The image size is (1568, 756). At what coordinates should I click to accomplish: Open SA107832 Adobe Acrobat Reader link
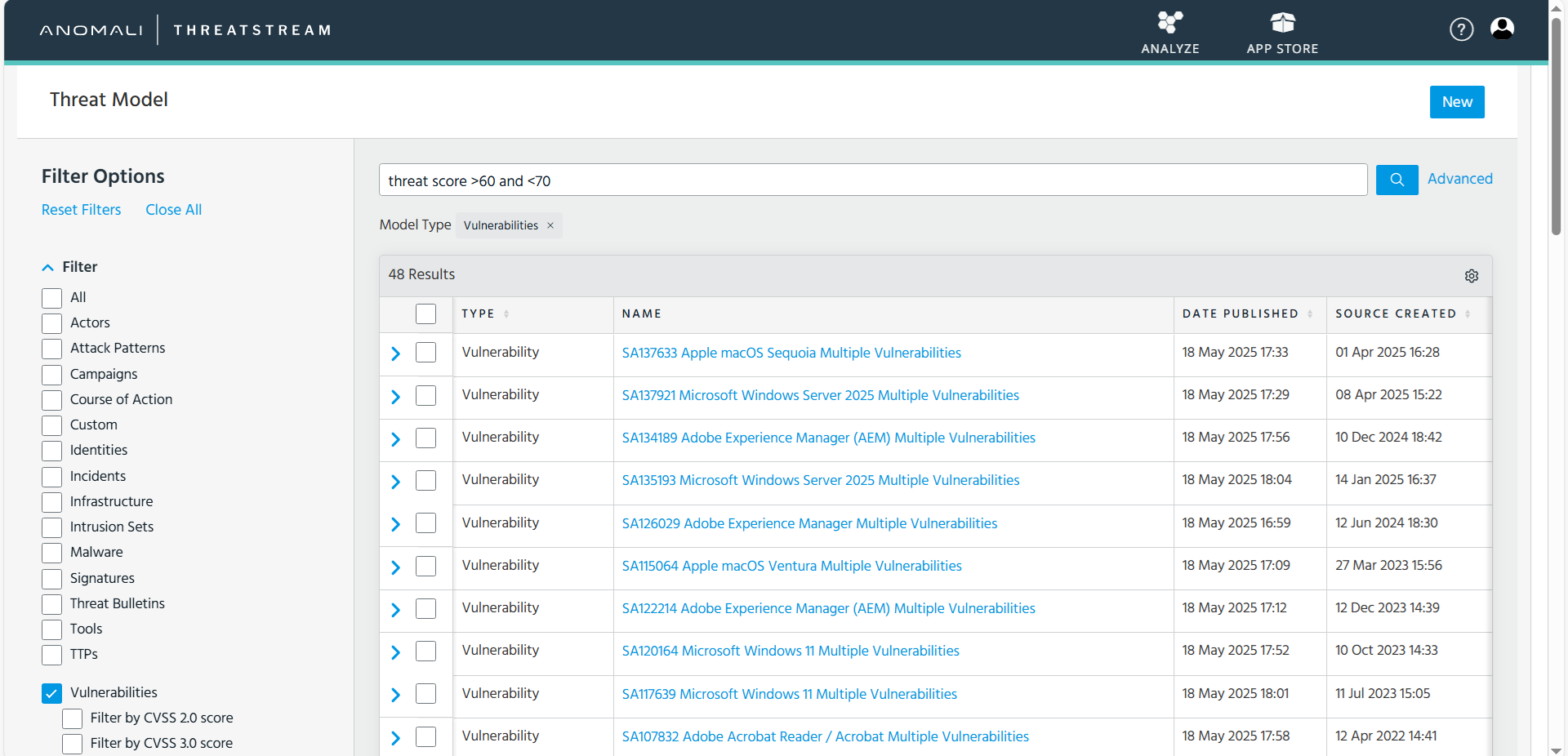826,736
